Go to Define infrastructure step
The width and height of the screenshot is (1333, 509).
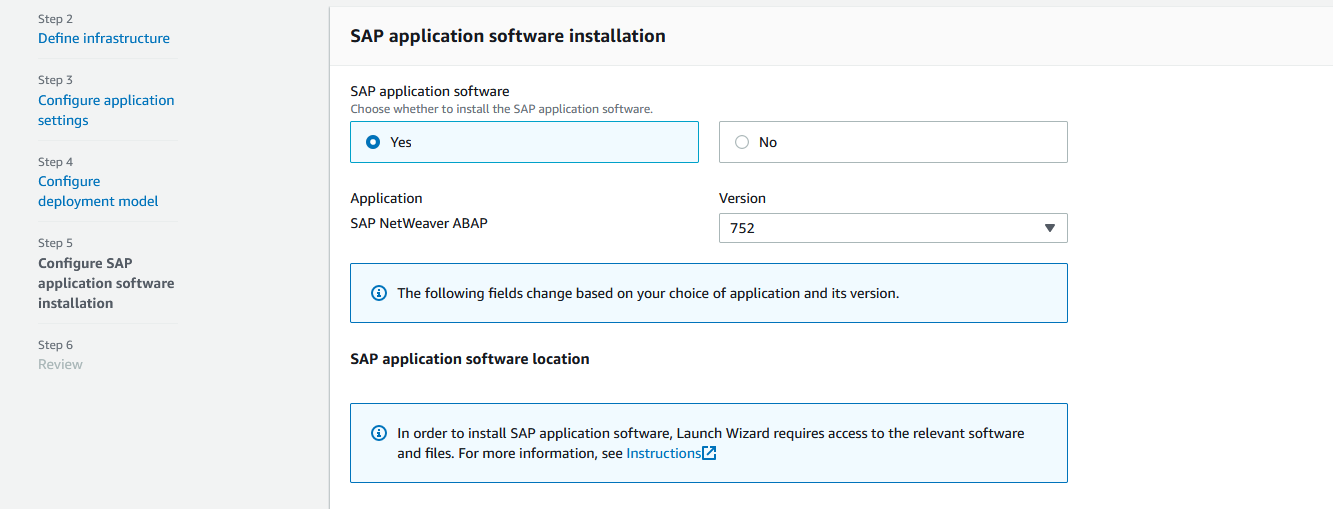[x=104, y=38]
